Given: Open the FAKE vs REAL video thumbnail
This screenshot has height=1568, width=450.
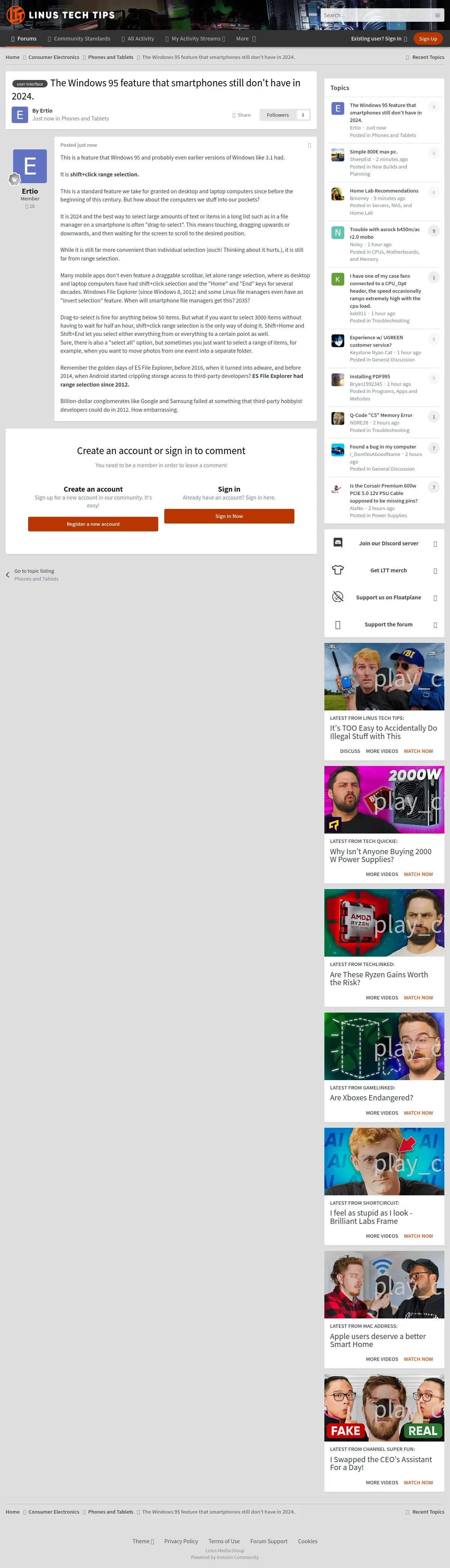Looking at the screenshot, I should point(384,1408).
